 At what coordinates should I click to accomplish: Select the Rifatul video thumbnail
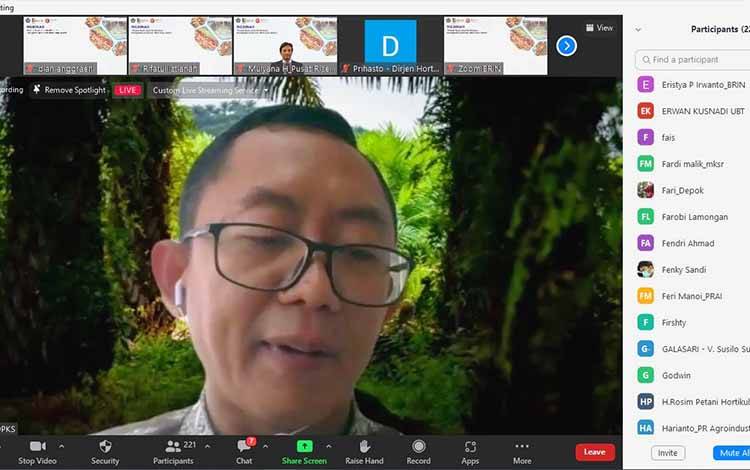point(180,46)
